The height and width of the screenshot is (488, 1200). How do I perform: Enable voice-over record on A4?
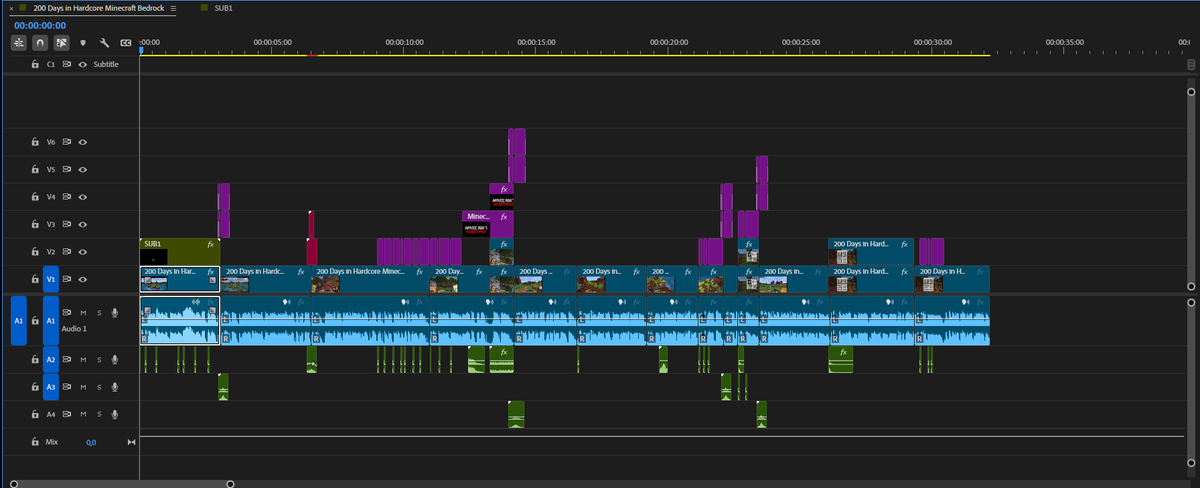pos(115,414)
